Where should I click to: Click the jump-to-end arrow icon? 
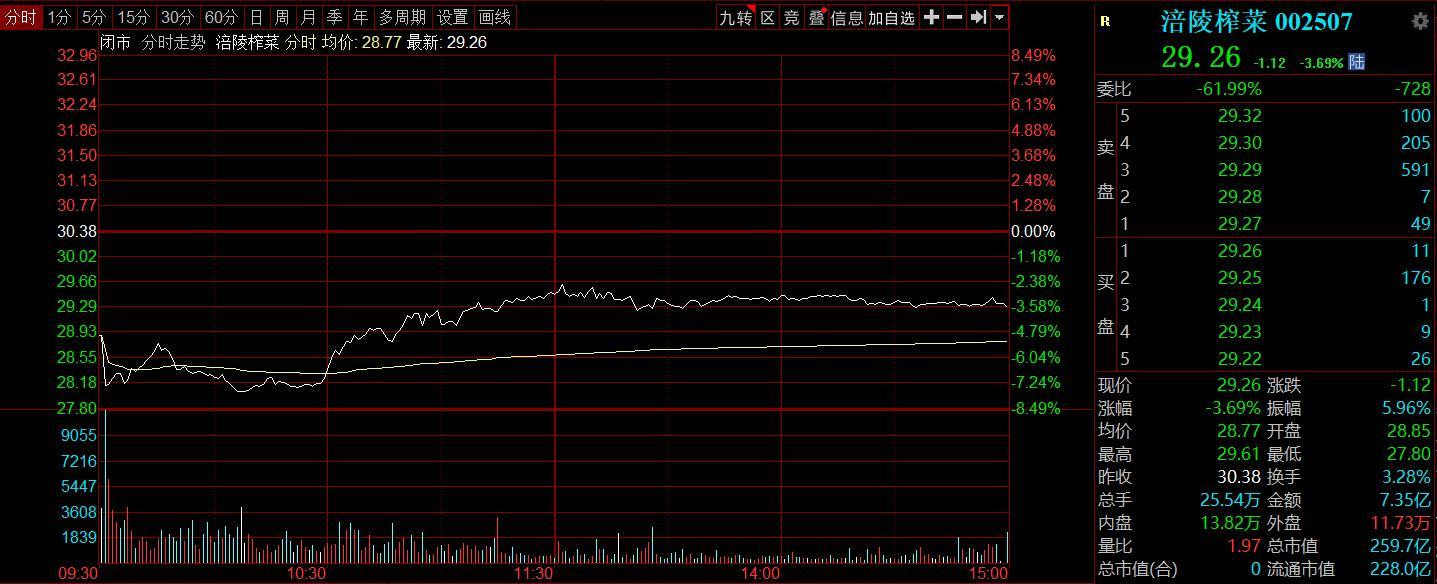point(978,17)
